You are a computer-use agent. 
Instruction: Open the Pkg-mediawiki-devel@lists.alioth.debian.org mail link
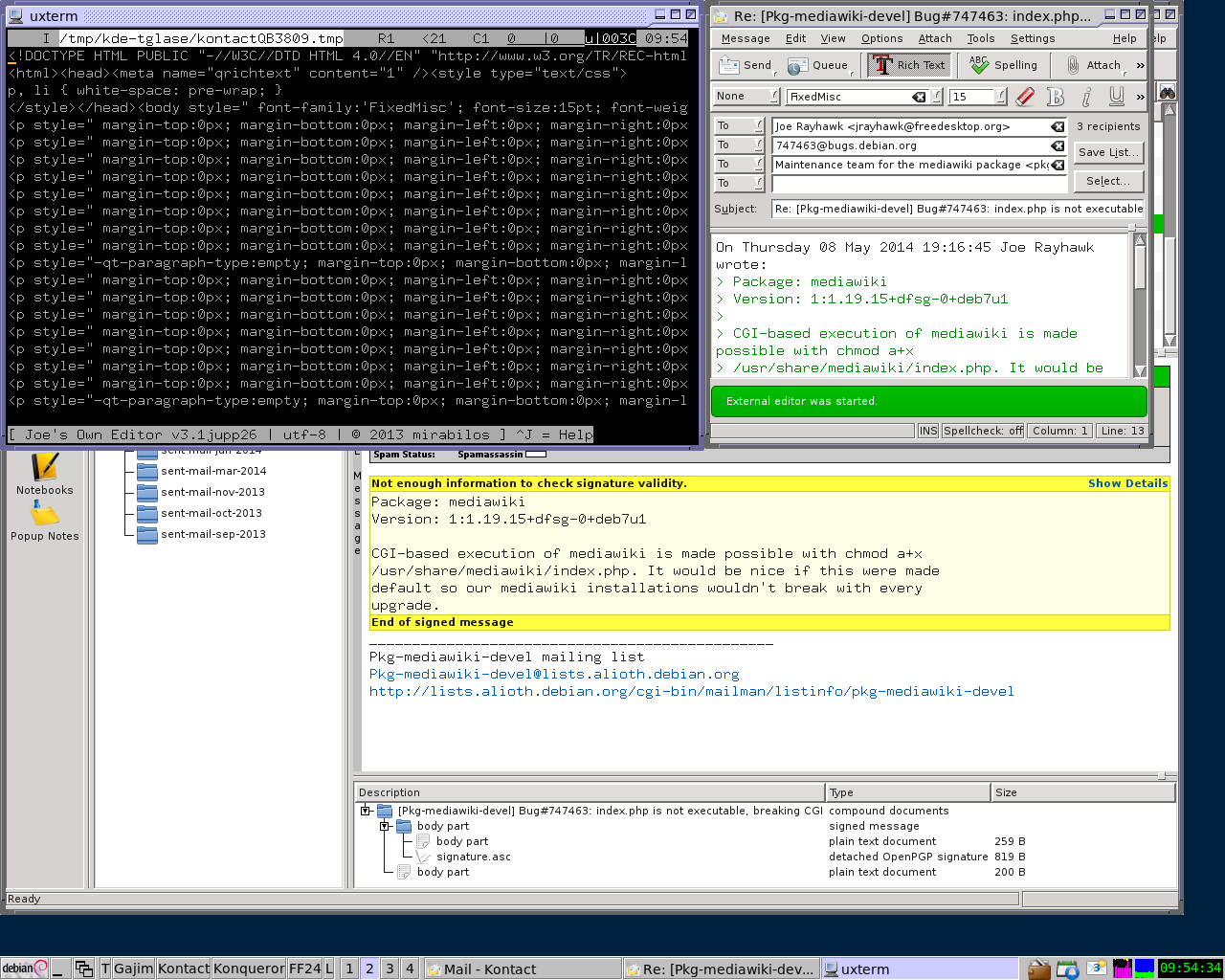tap(554, 674)
